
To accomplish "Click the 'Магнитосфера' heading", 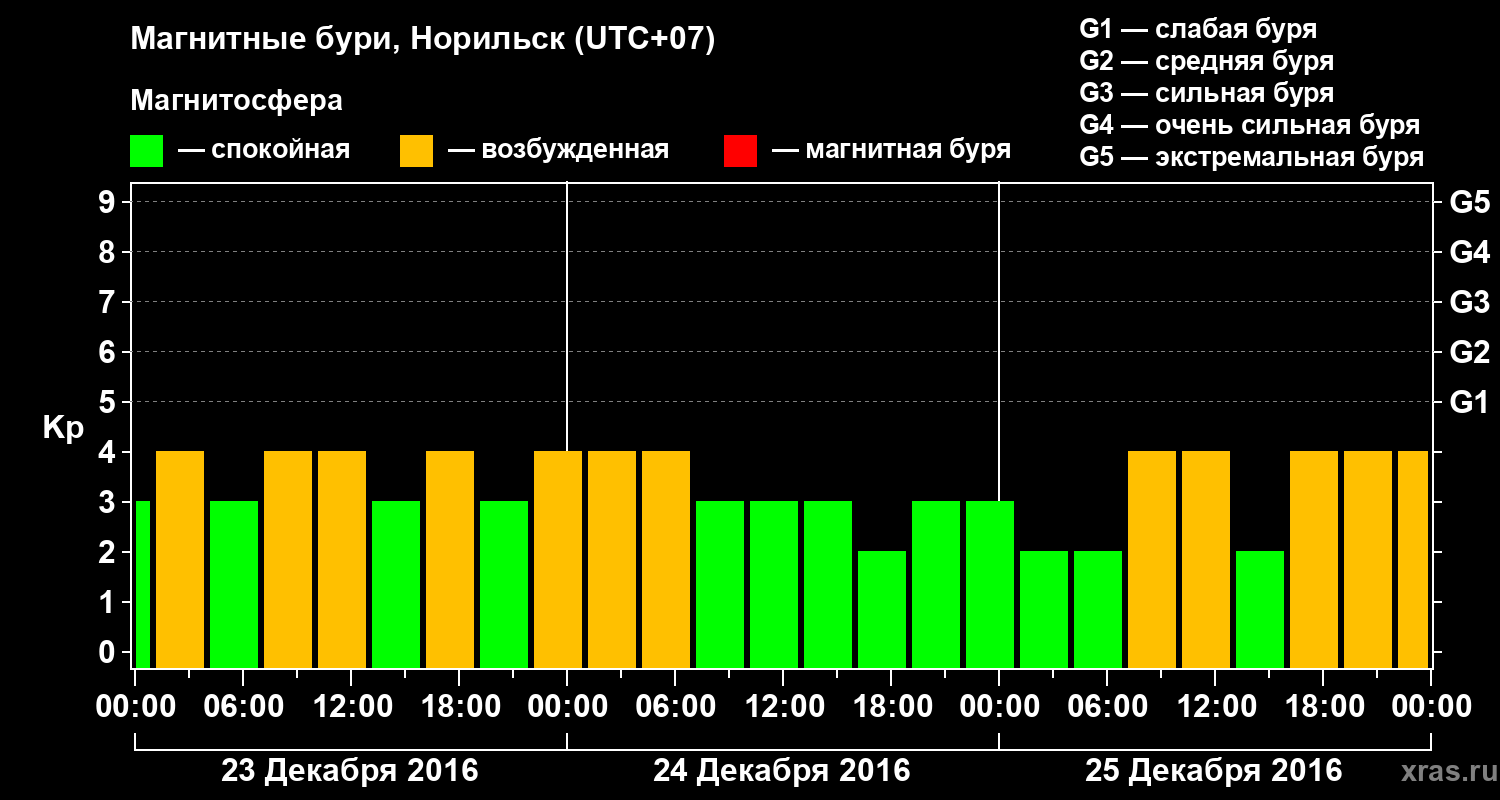I will click(x=237, y=101).
